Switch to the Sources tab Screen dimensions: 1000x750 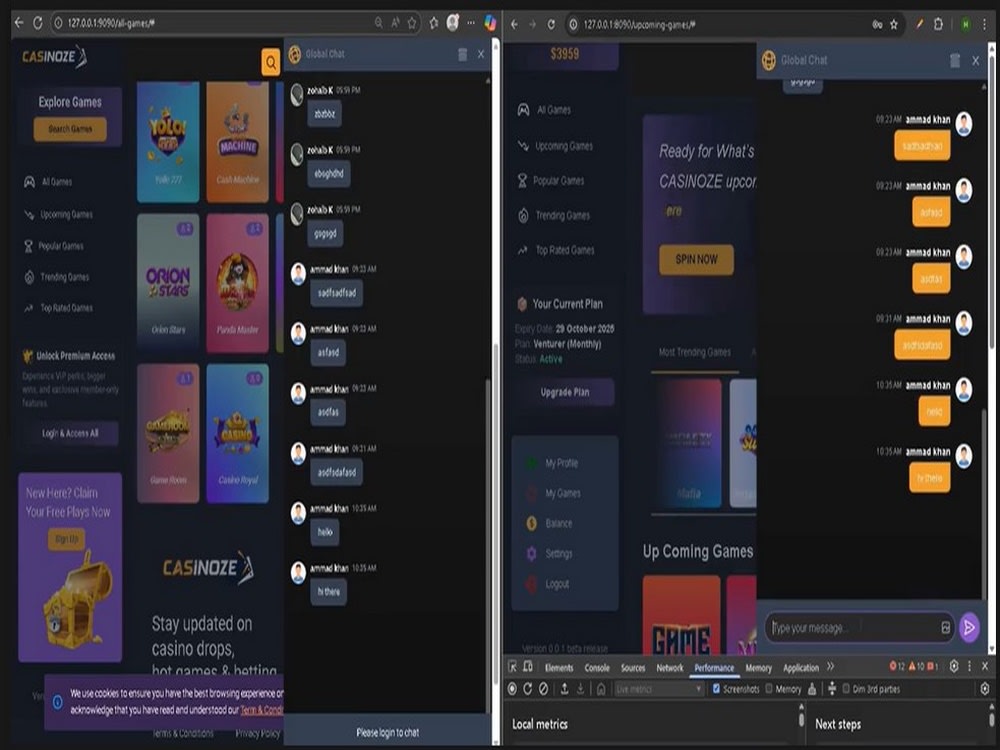coord(633,668)
